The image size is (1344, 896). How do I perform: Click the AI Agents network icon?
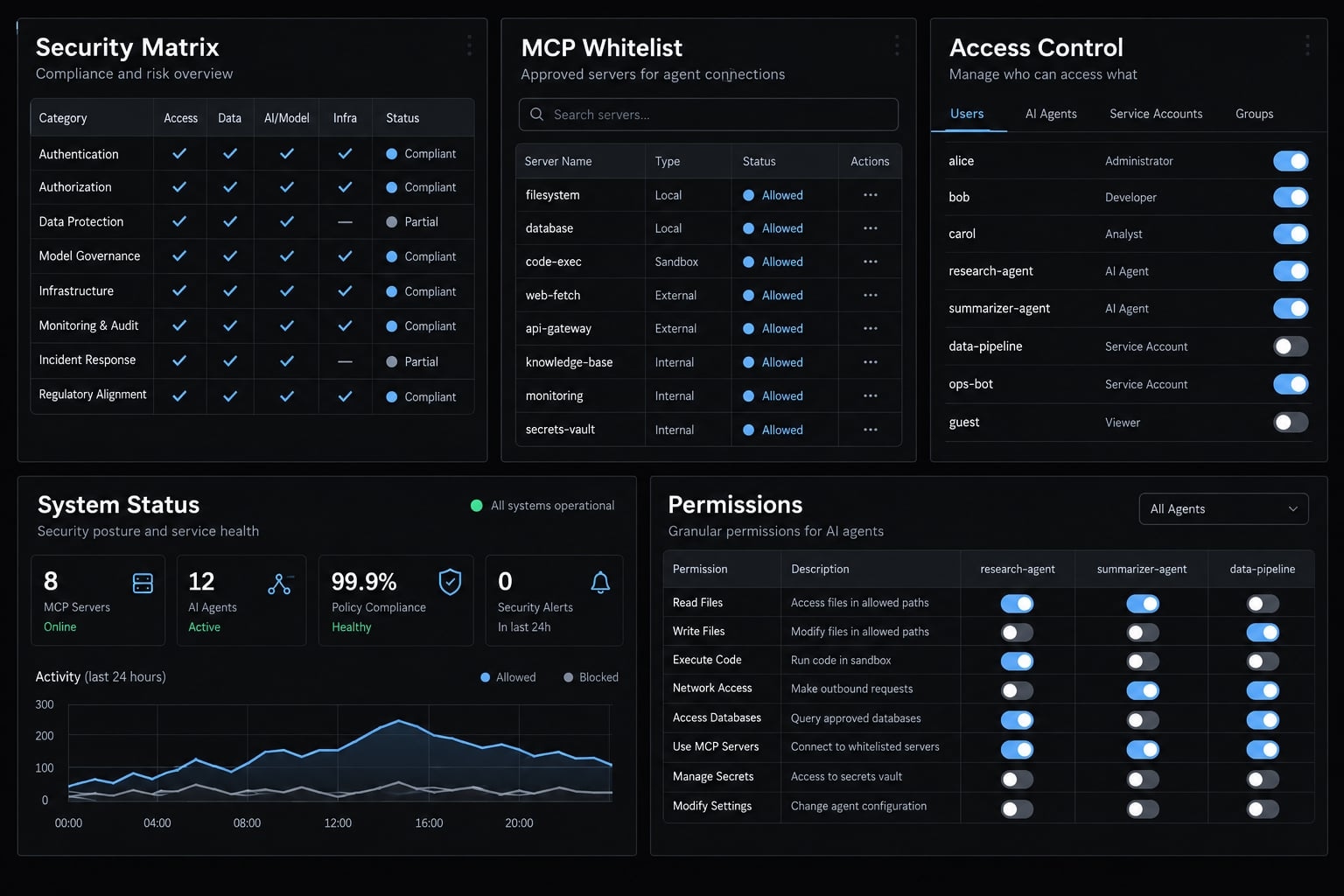pyautogui.click(x=280, y=584)
